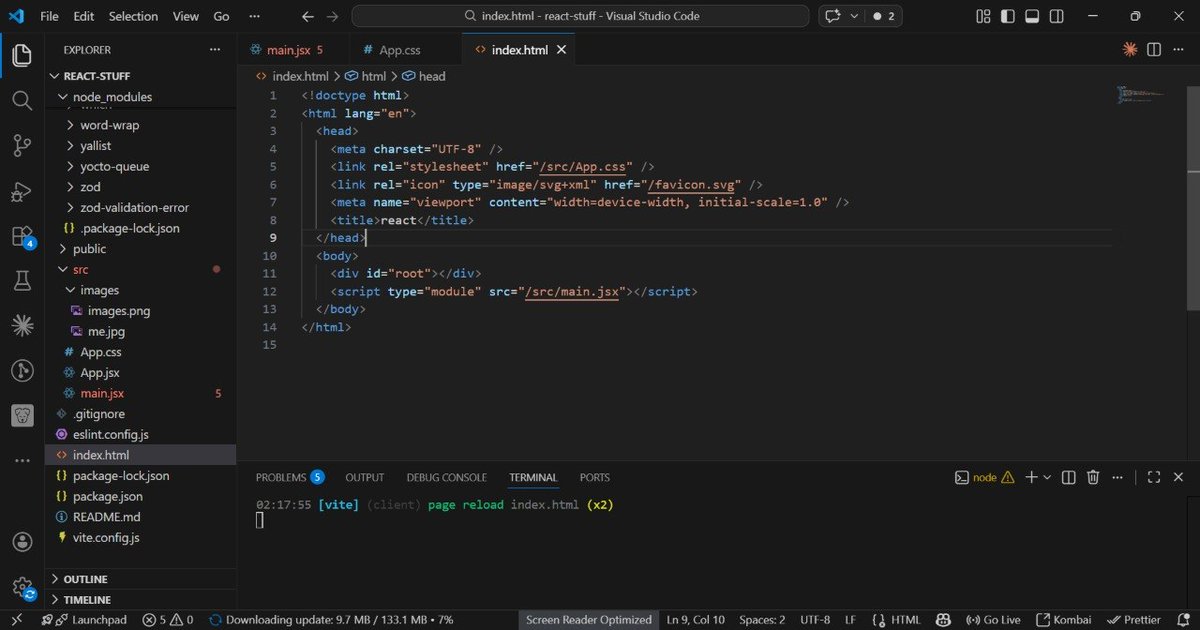Open the new terminal launch profile dropdown

pyautogui.click(x=1047, y=478)
